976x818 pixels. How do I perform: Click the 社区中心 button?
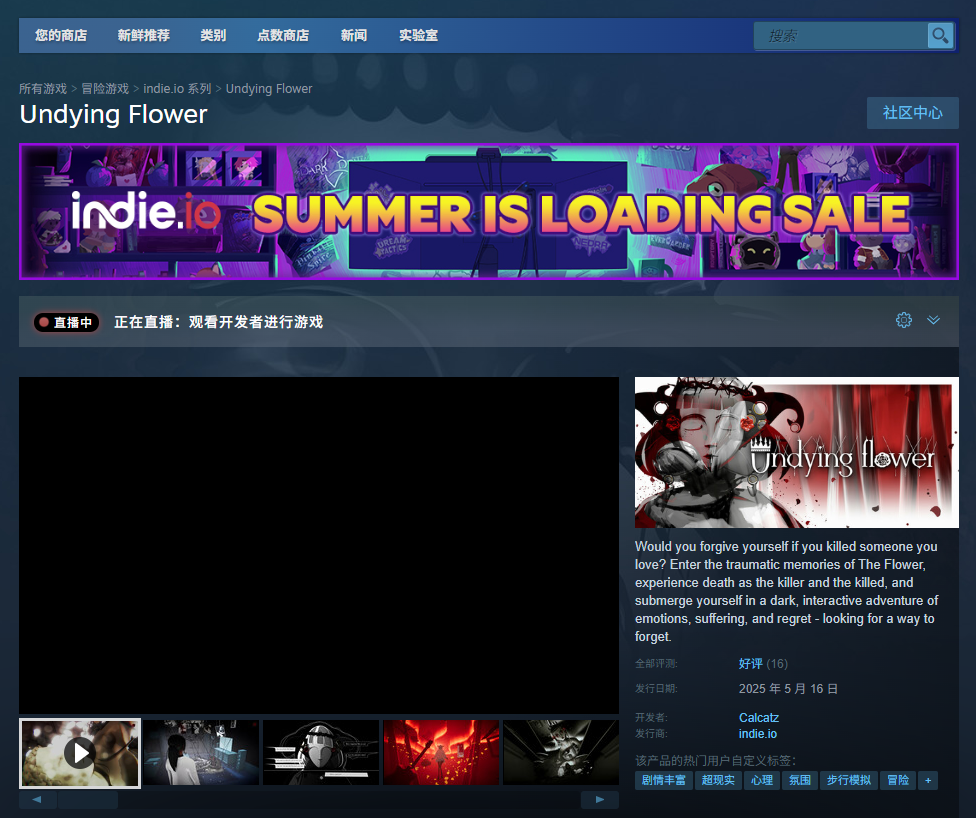point(912,113)
